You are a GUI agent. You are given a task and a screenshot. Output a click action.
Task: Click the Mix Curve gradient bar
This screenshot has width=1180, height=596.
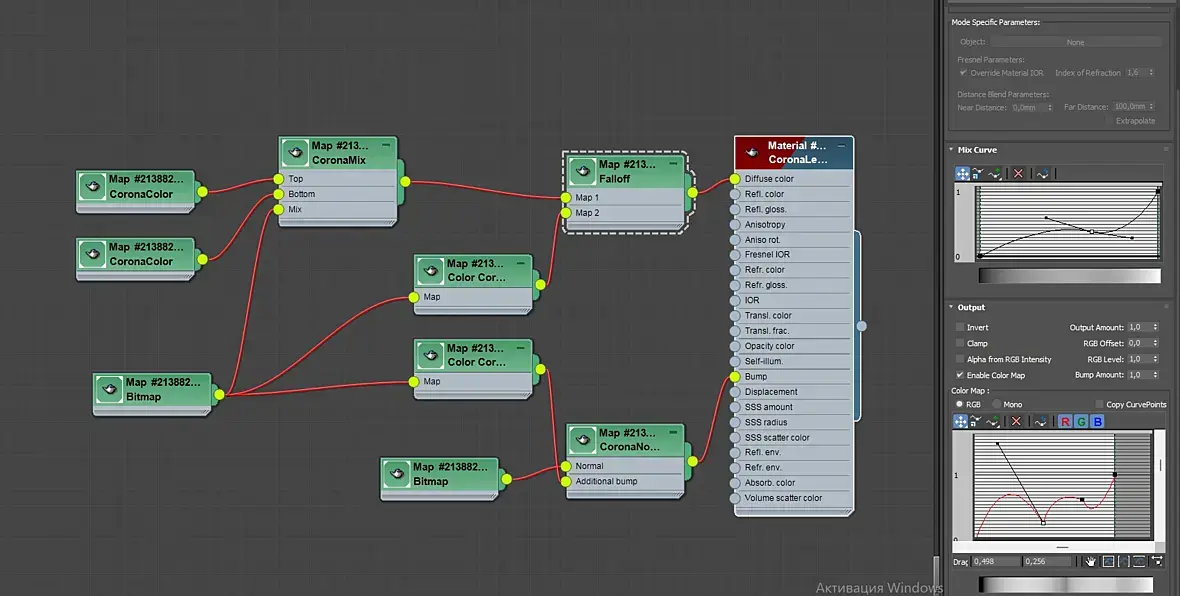(x=1069, y=276)
